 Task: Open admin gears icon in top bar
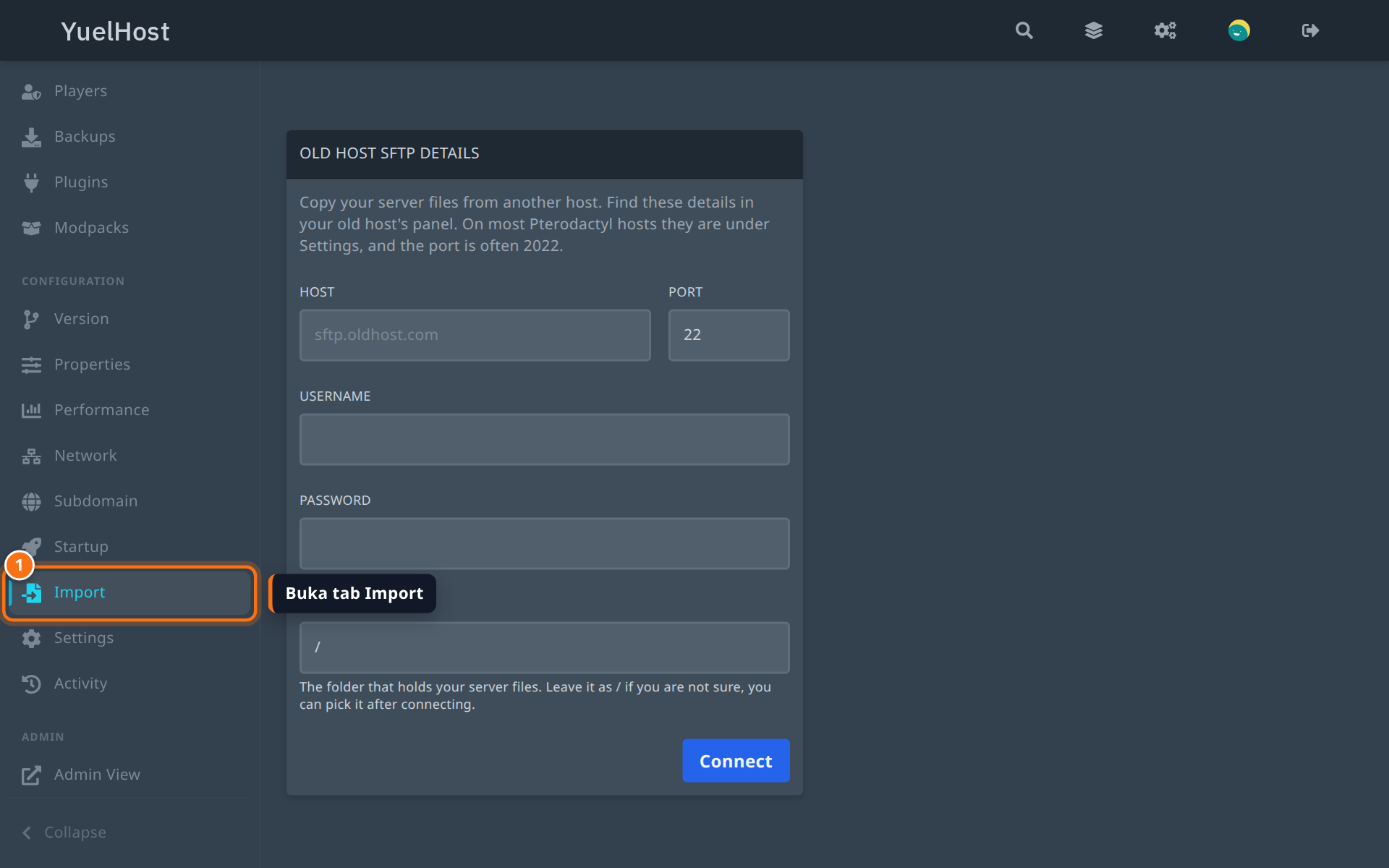pos(1165,30)
